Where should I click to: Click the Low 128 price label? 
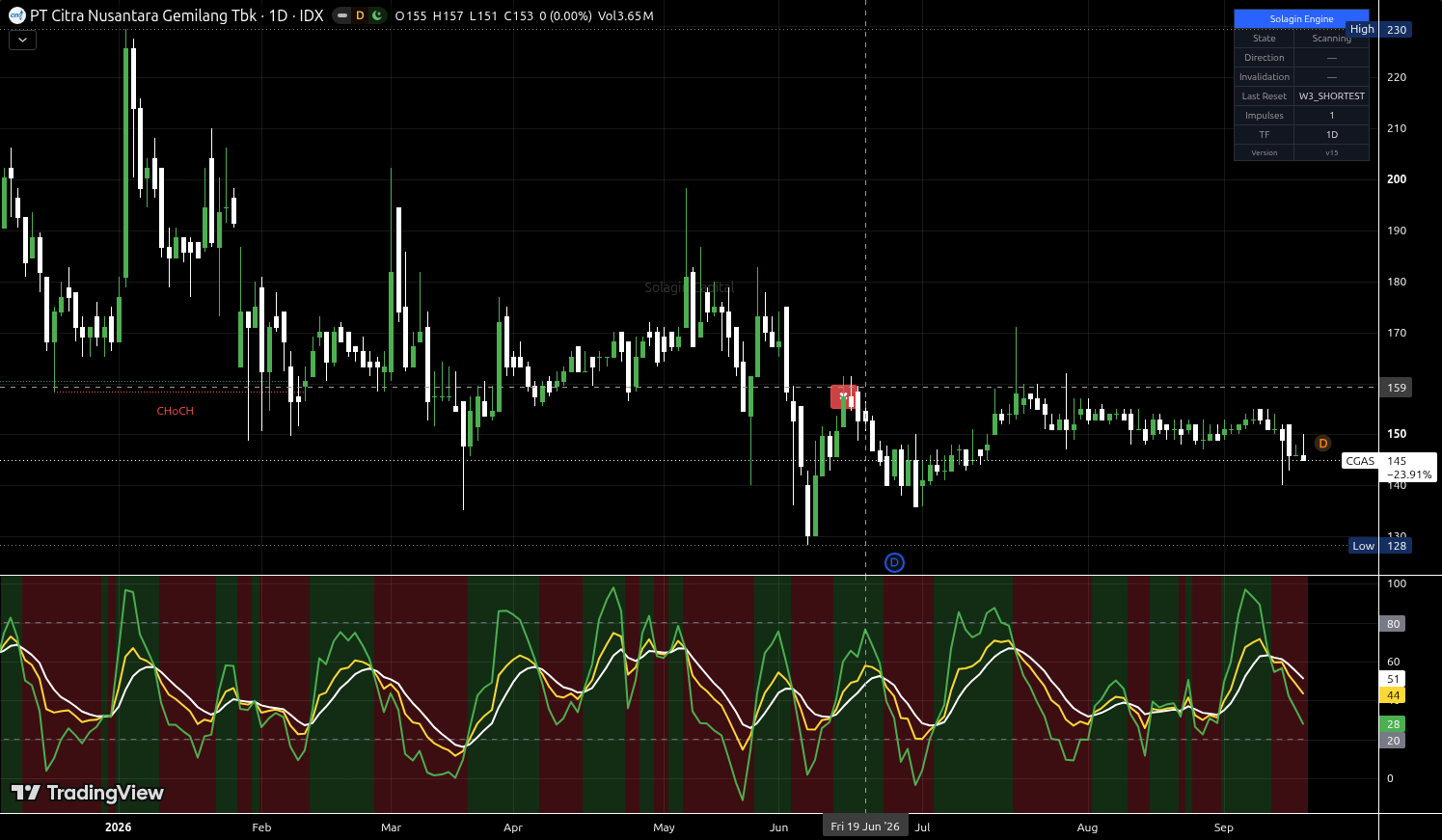point(1380,546)
